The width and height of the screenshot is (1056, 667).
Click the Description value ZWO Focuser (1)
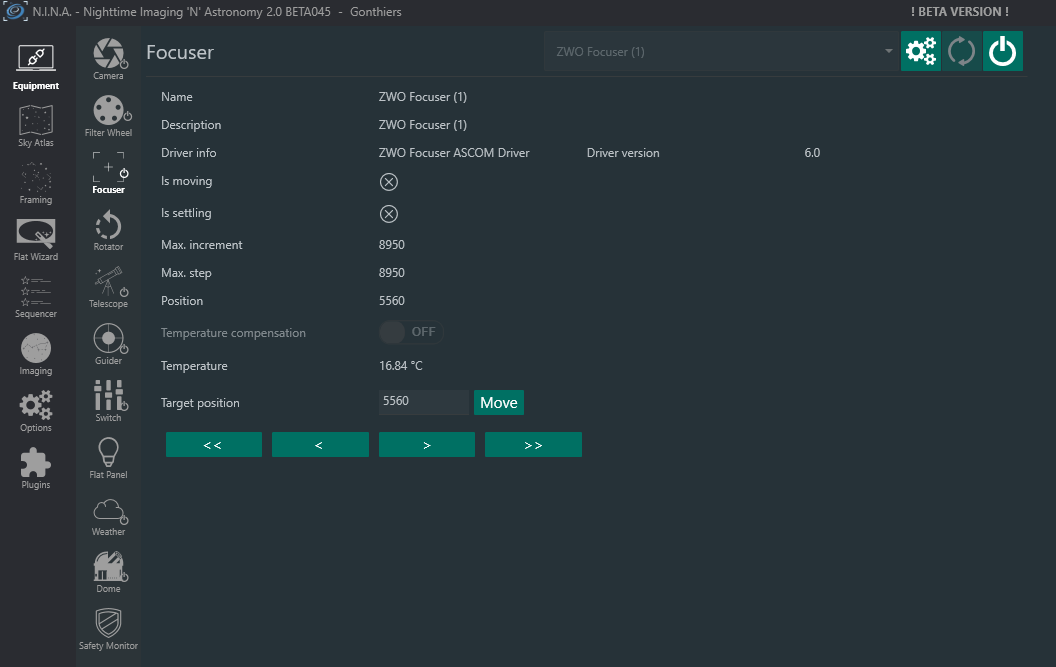coord(423,125)
